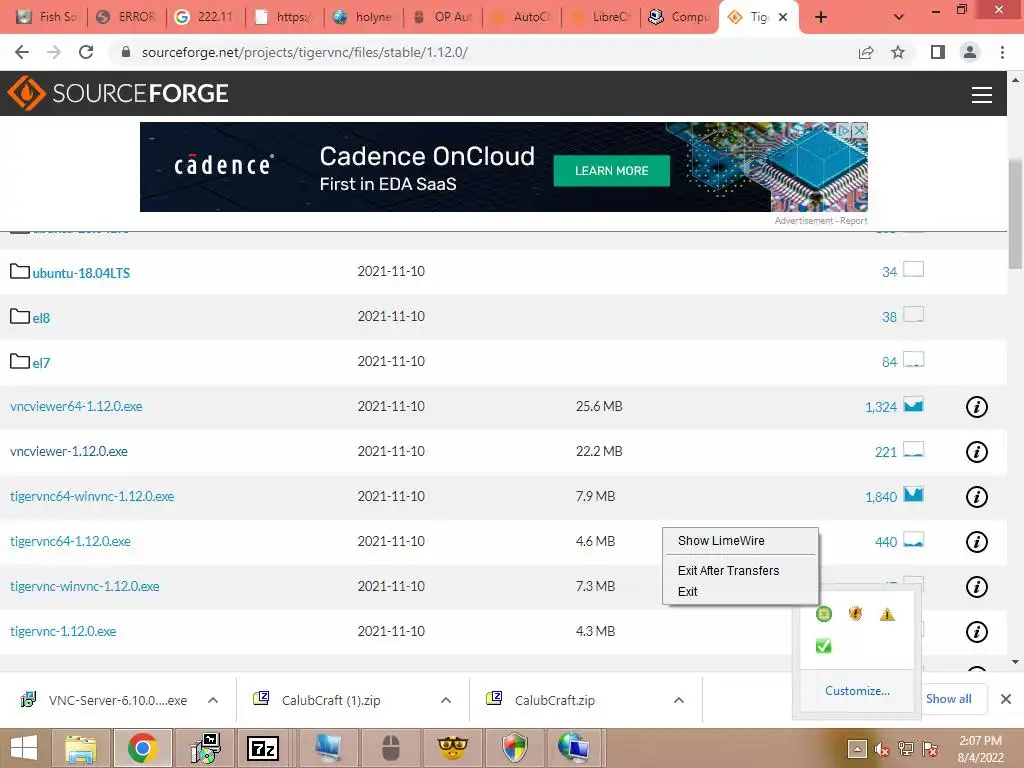Click the address bar URL

tap(304, 52)
